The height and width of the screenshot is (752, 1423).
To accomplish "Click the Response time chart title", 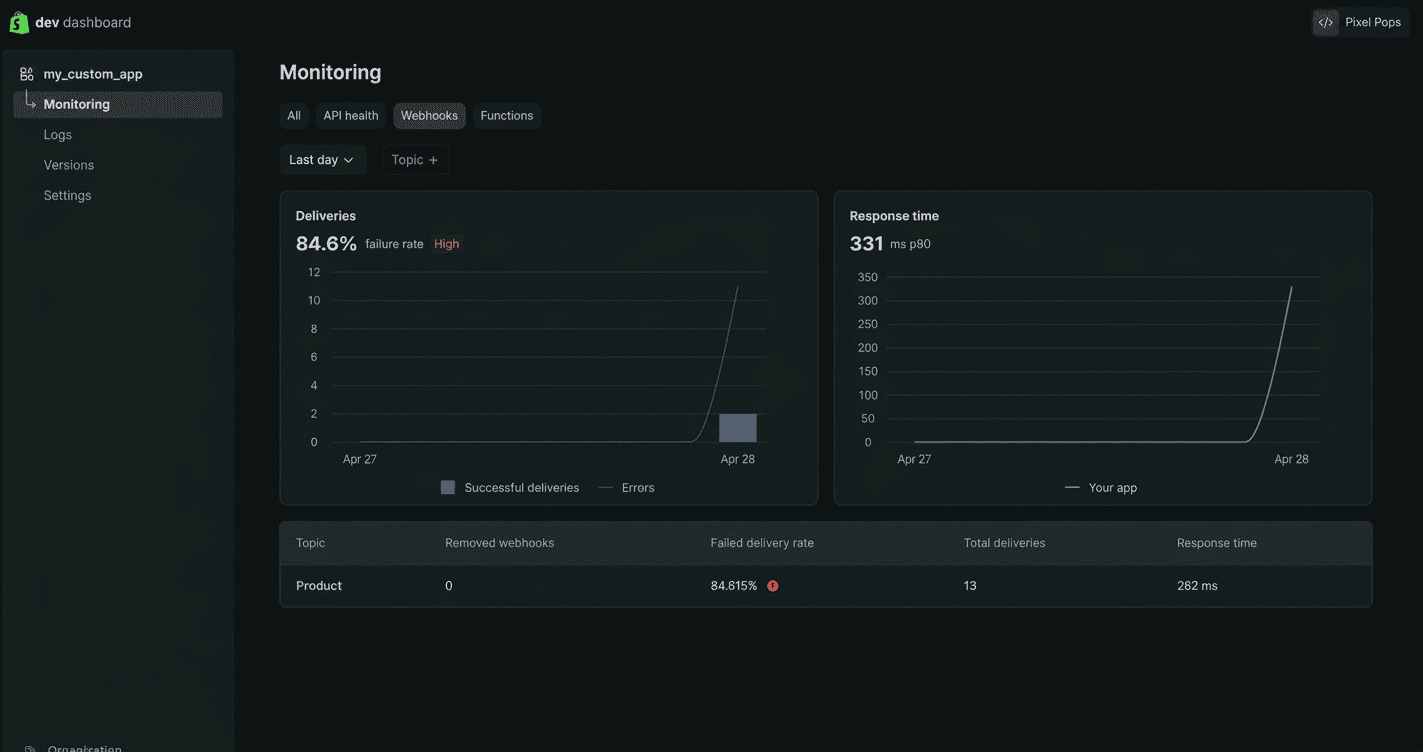I will (894, 216).
